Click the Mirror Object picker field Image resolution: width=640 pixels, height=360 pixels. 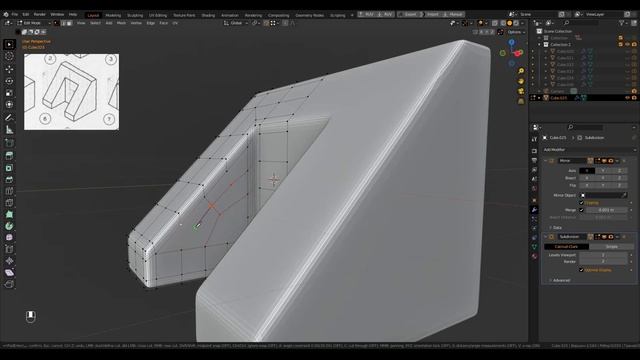tap(603, 196)
